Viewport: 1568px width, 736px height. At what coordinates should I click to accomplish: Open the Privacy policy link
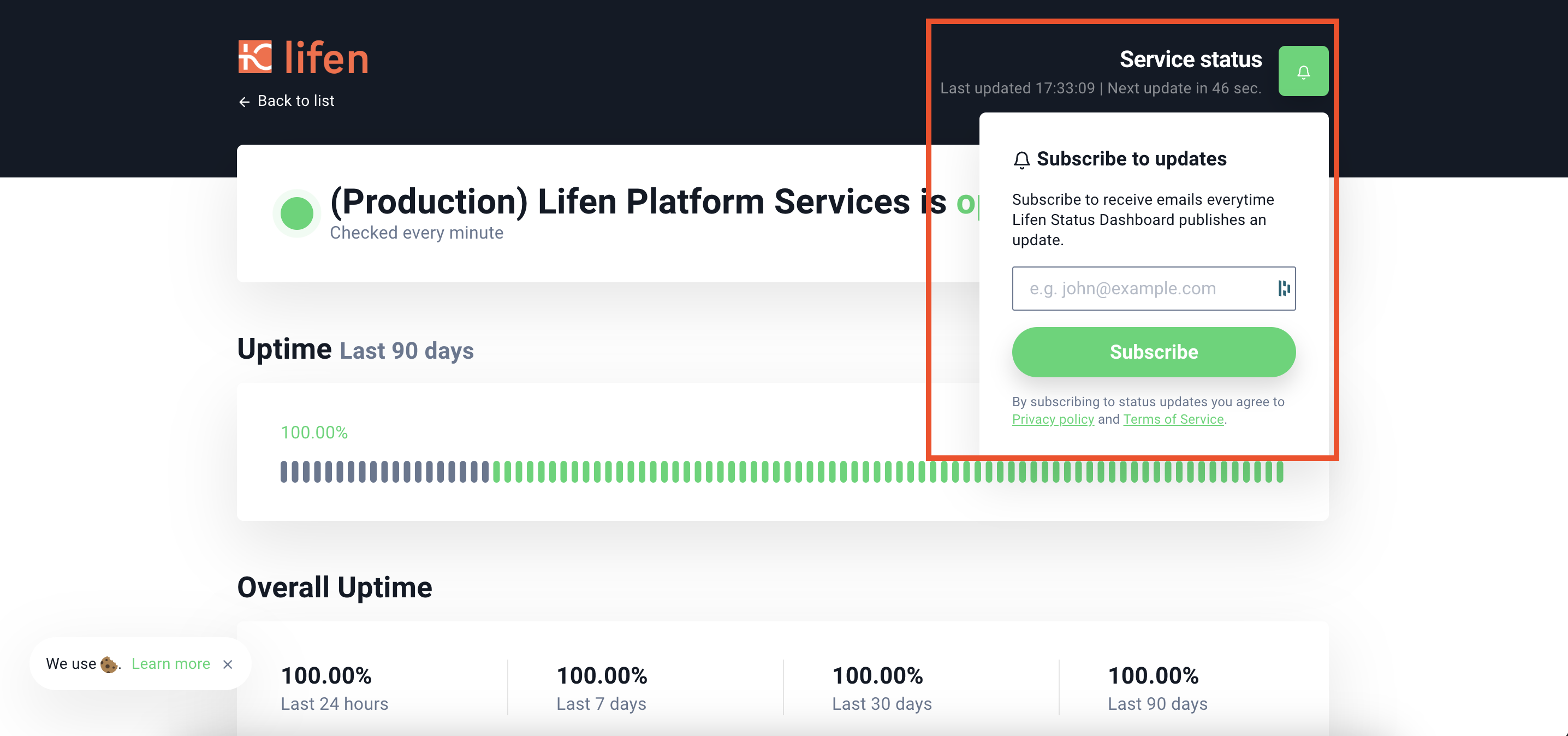pos(1053,419)
